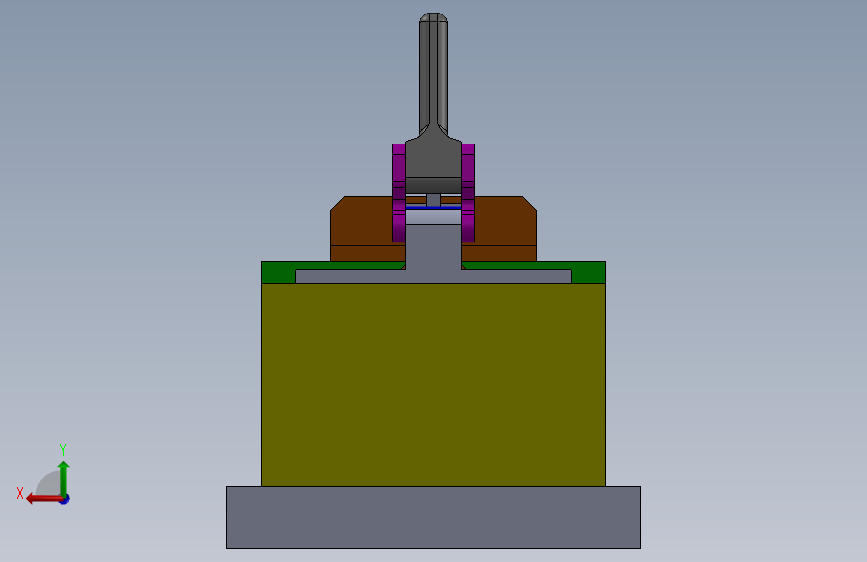Click the blue Z axis dot on triad
This screenshot has width=867, height=562.
[x=65, y=499]
